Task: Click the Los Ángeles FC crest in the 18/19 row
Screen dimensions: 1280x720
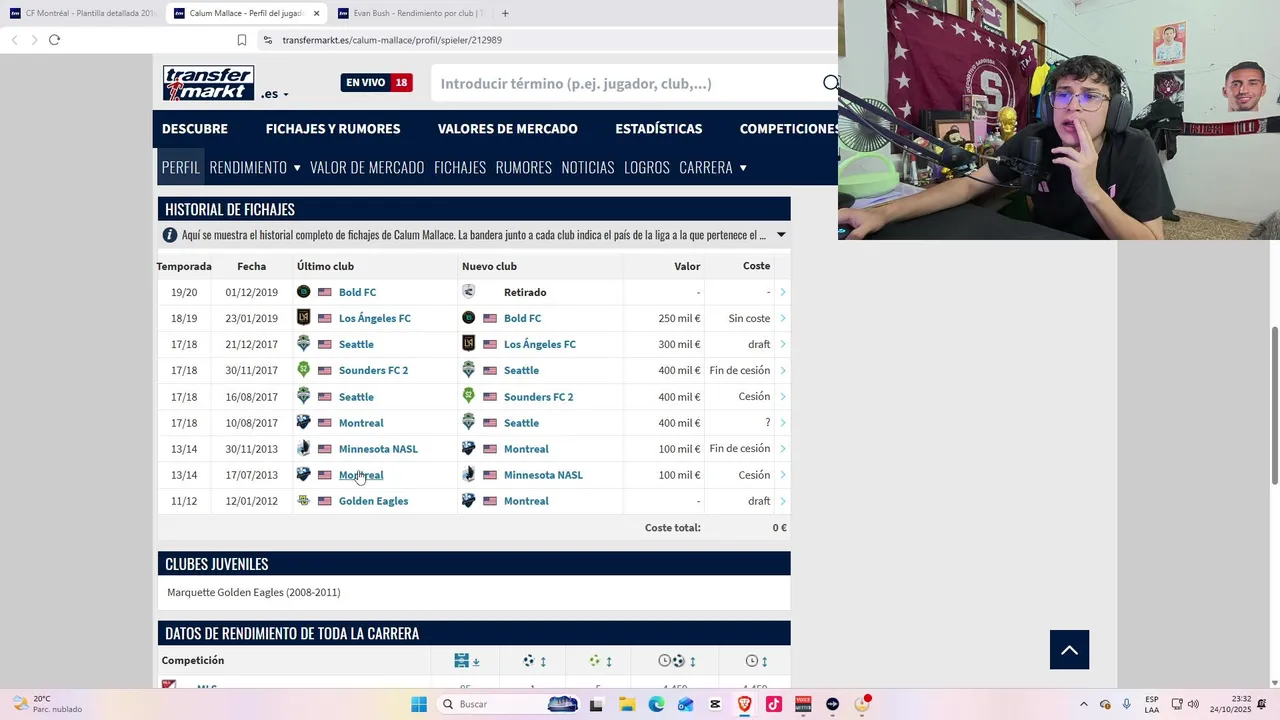Action: point(304,318)
